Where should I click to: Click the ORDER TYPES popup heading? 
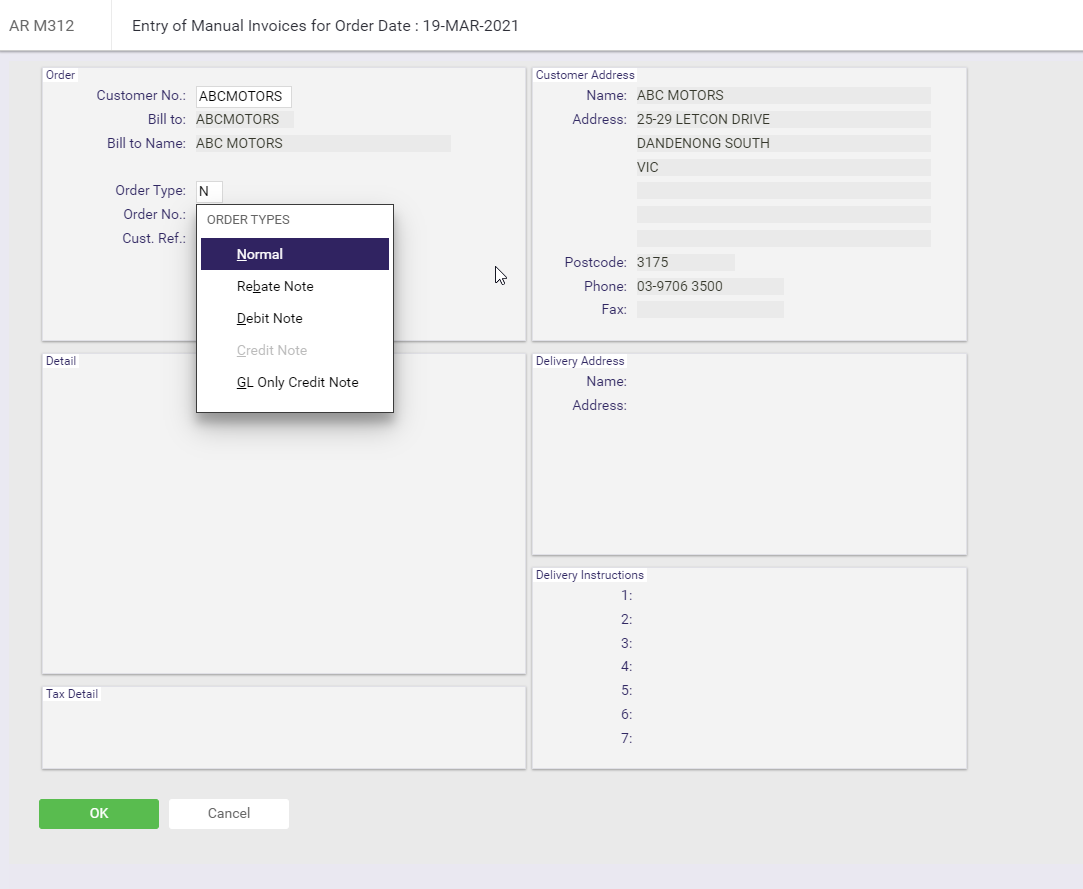[x=248, y=220]
